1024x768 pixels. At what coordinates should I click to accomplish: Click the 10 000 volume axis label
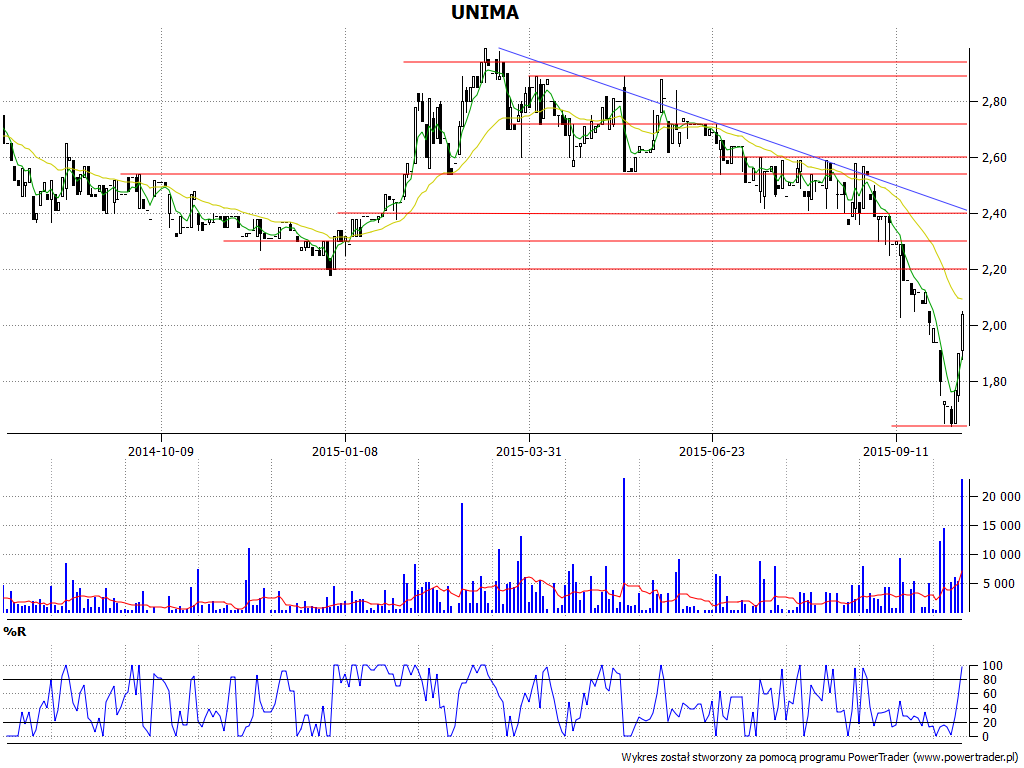(1001, 555)
